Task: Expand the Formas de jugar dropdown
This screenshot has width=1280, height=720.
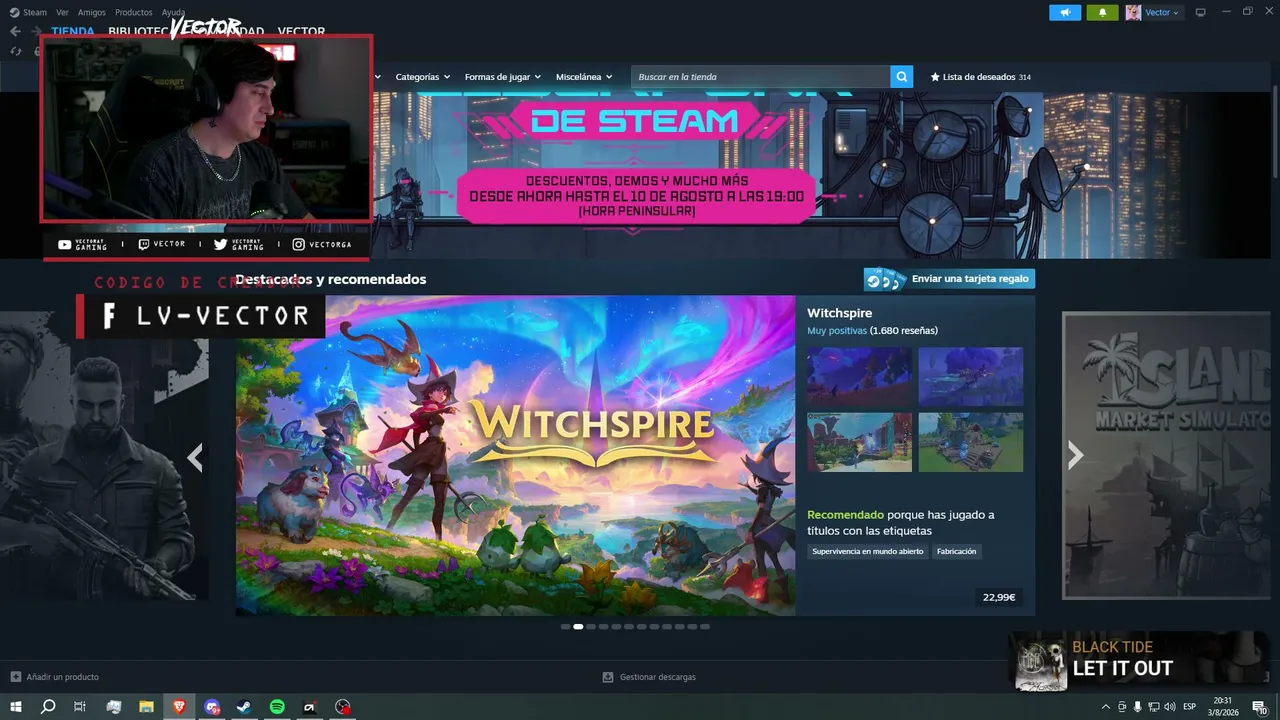Action: pos(502,77)
